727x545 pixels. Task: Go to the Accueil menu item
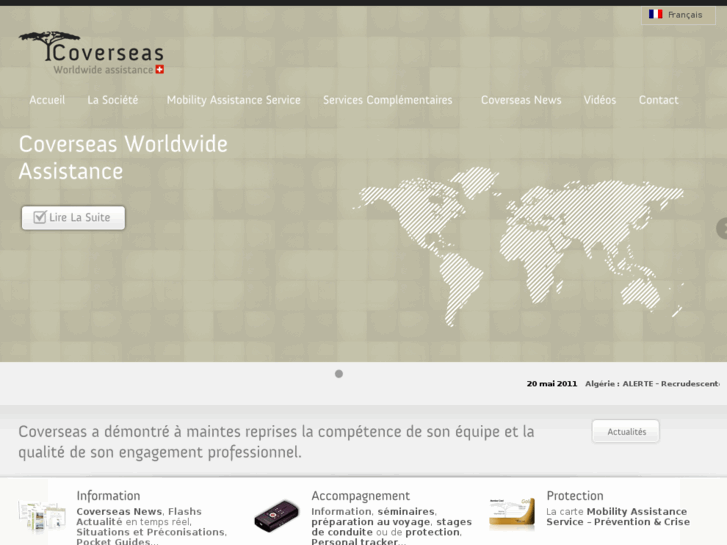tap(47, 100)
